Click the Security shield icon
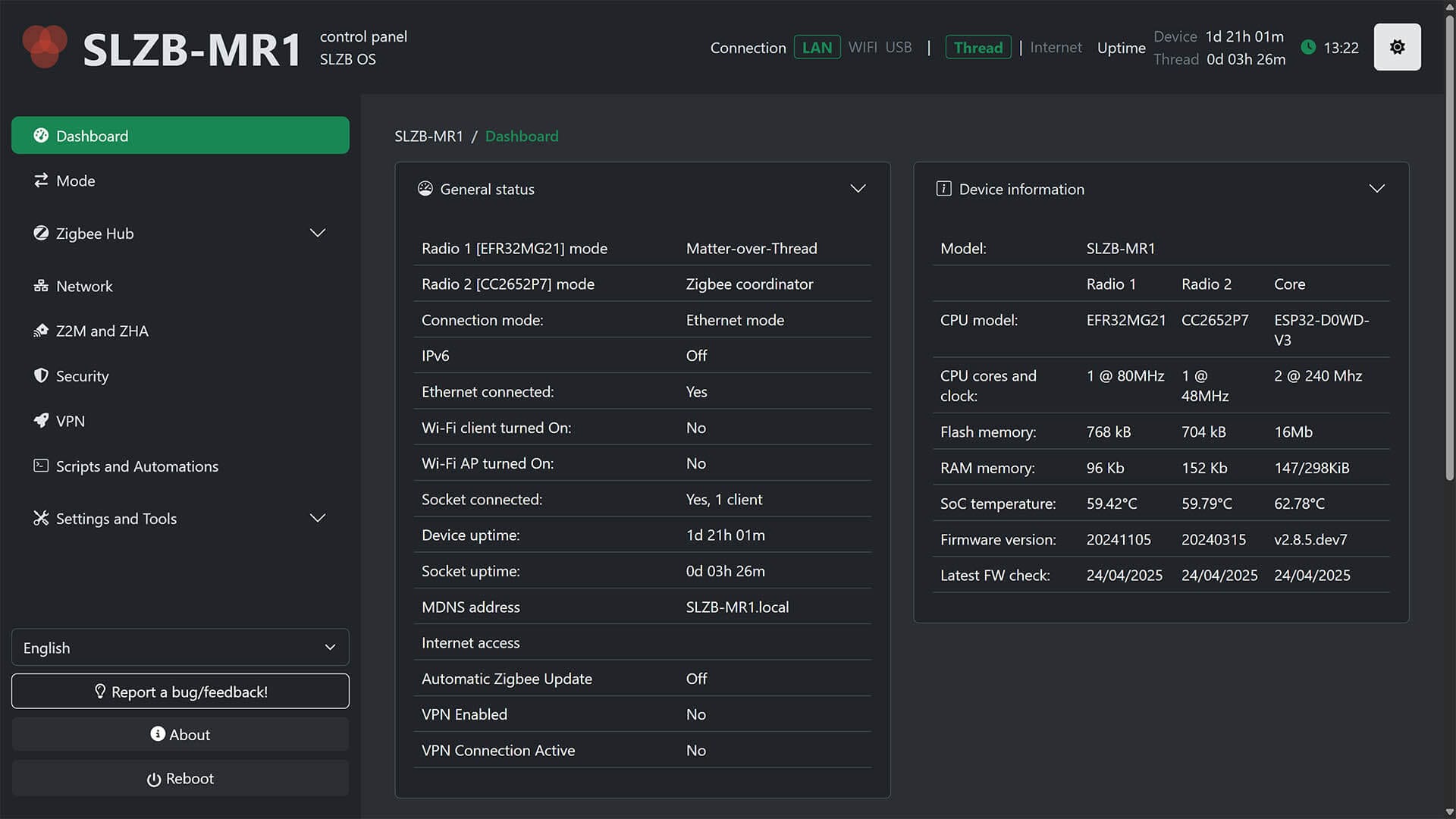Viewport: 1456px width, 819px height. [x=41, y=376]
